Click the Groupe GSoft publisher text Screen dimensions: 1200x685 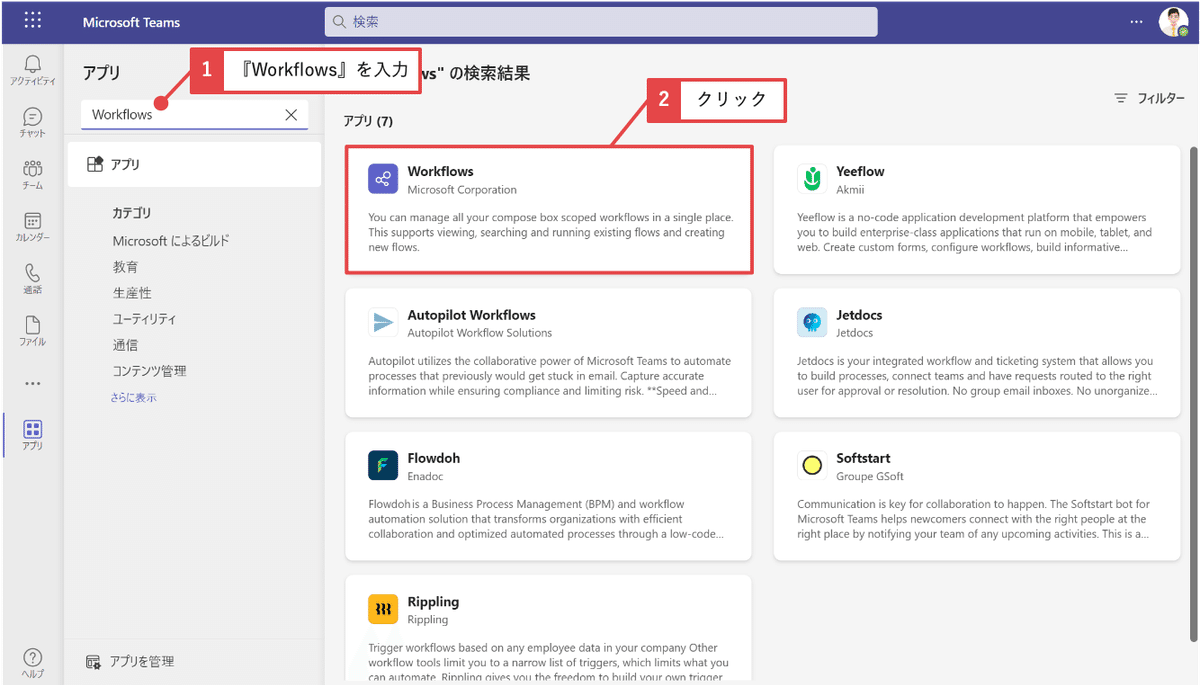869,476
